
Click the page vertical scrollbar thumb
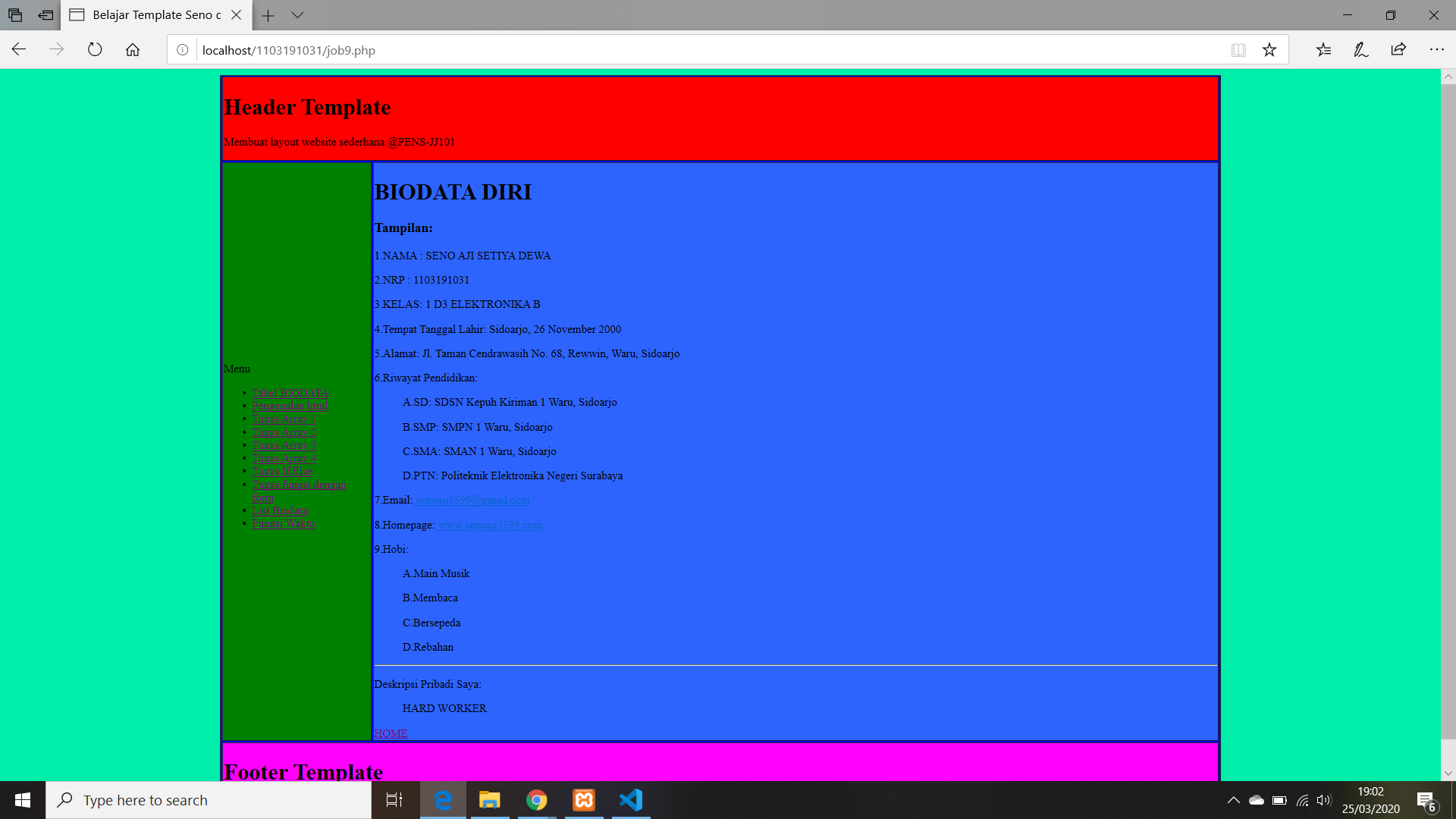coord(1448,411)
